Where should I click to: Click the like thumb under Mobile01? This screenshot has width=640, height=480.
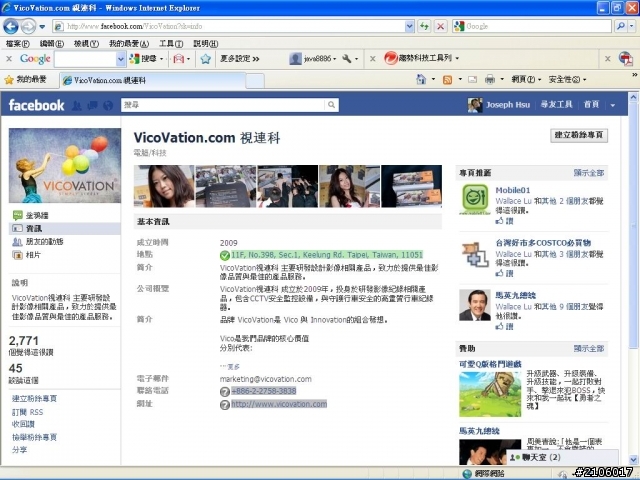tap(499, 221)
